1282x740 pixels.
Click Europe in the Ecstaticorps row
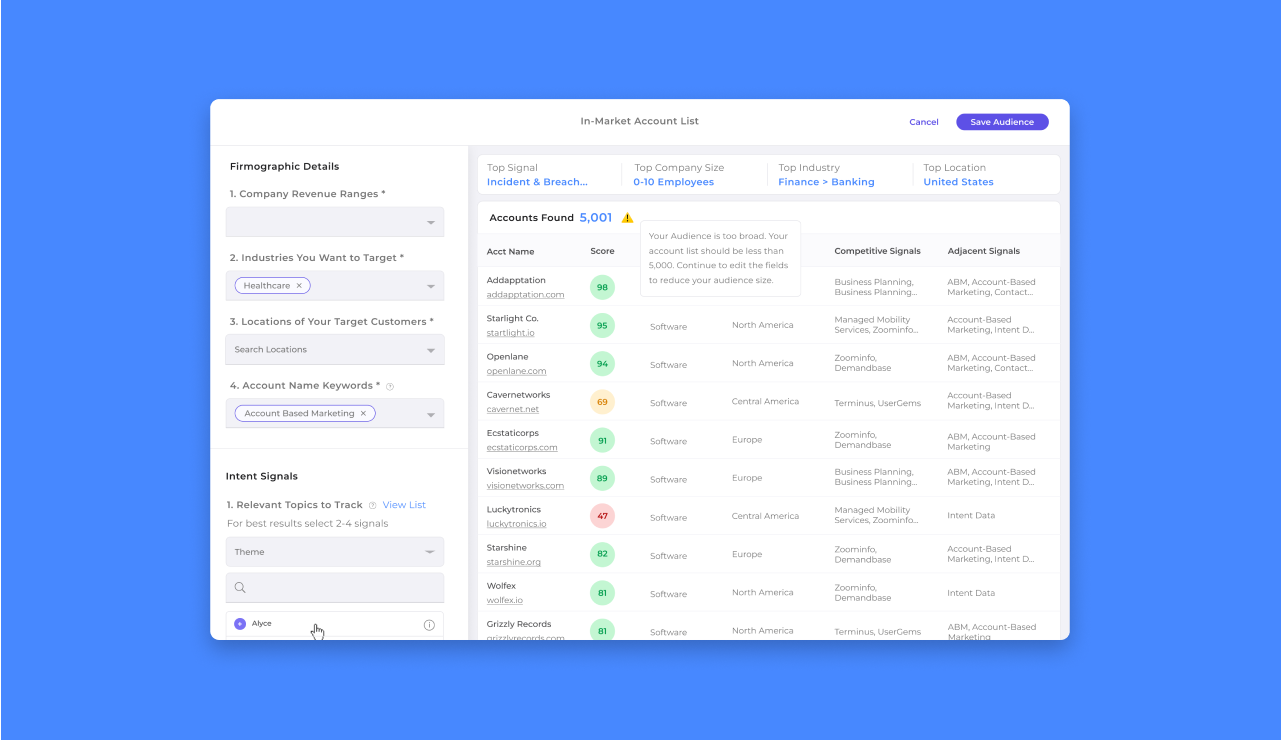click(x=747, y=440)
